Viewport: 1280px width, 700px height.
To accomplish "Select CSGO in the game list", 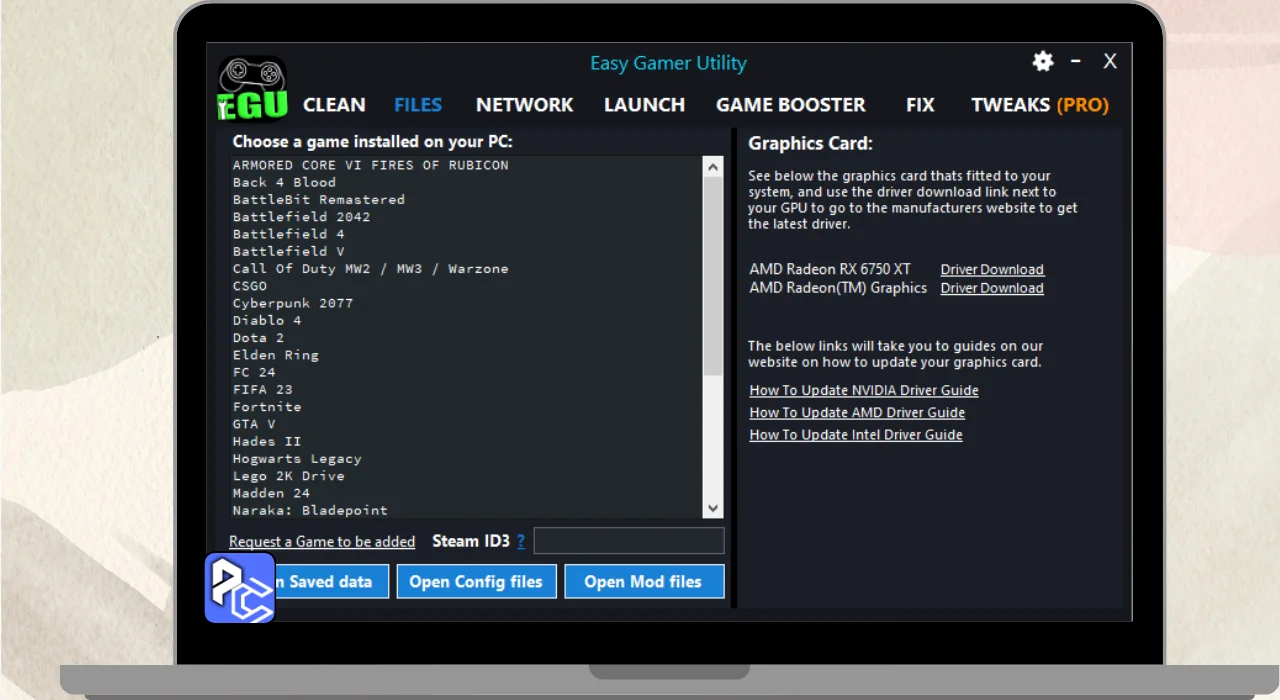I will point(250,285).
